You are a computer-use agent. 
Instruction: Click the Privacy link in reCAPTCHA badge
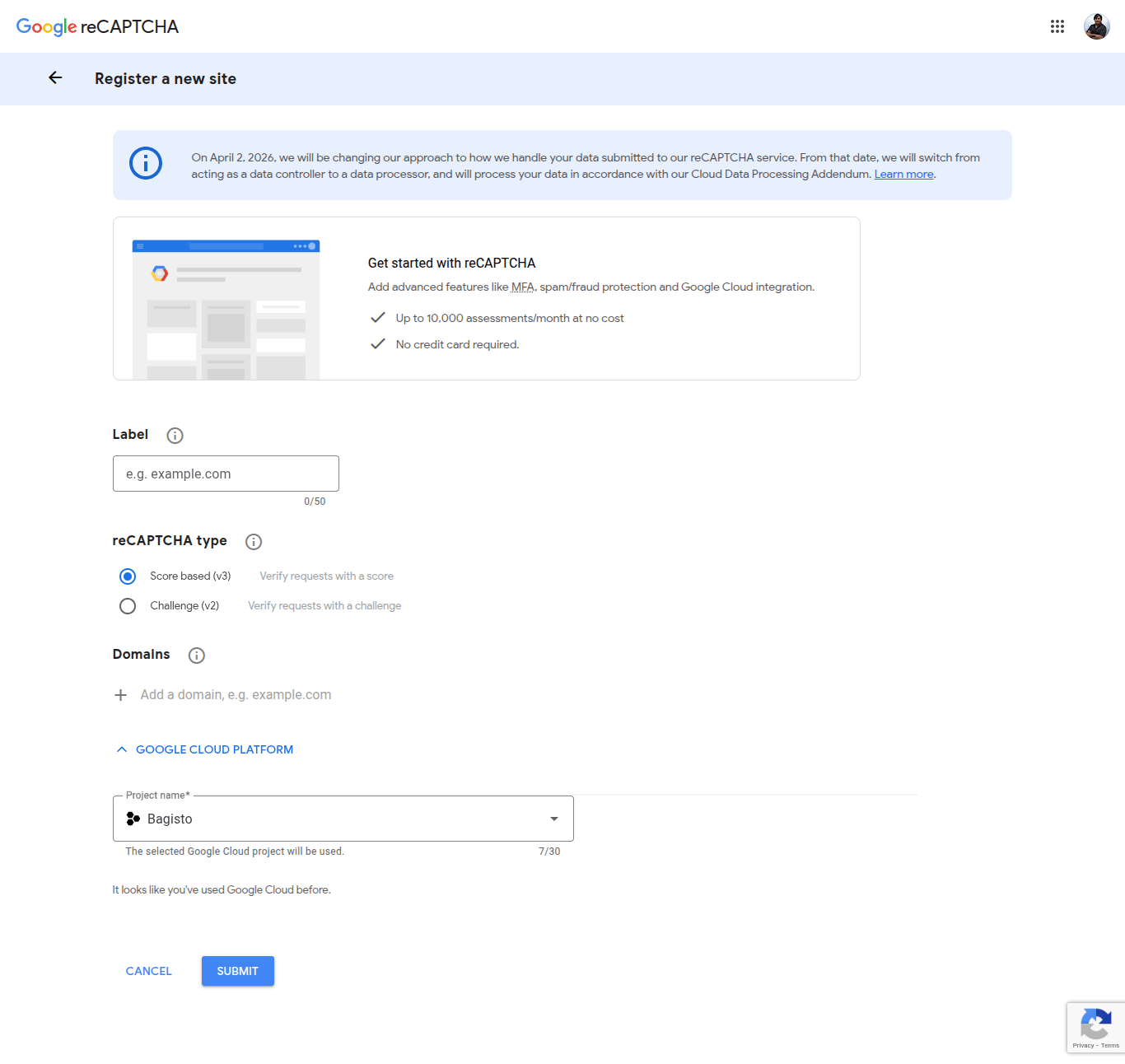[1083, 1046]
